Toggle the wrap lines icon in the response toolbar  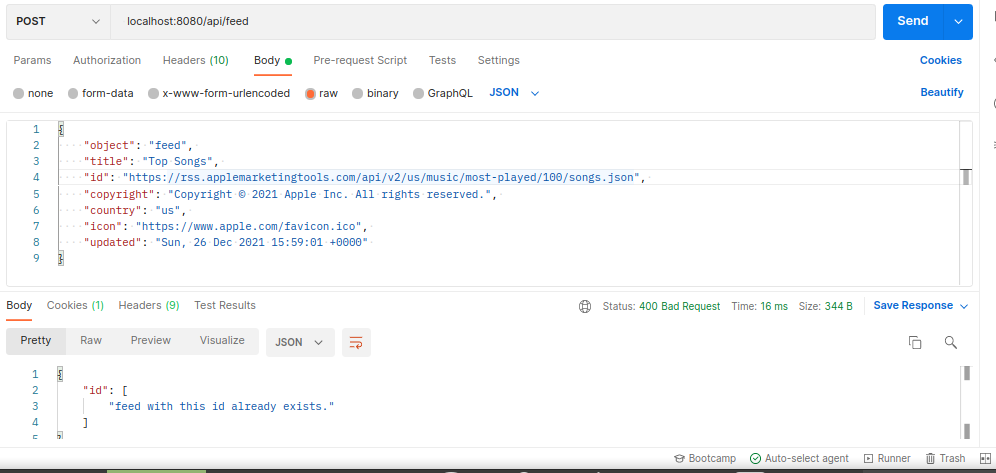[356, 342]
